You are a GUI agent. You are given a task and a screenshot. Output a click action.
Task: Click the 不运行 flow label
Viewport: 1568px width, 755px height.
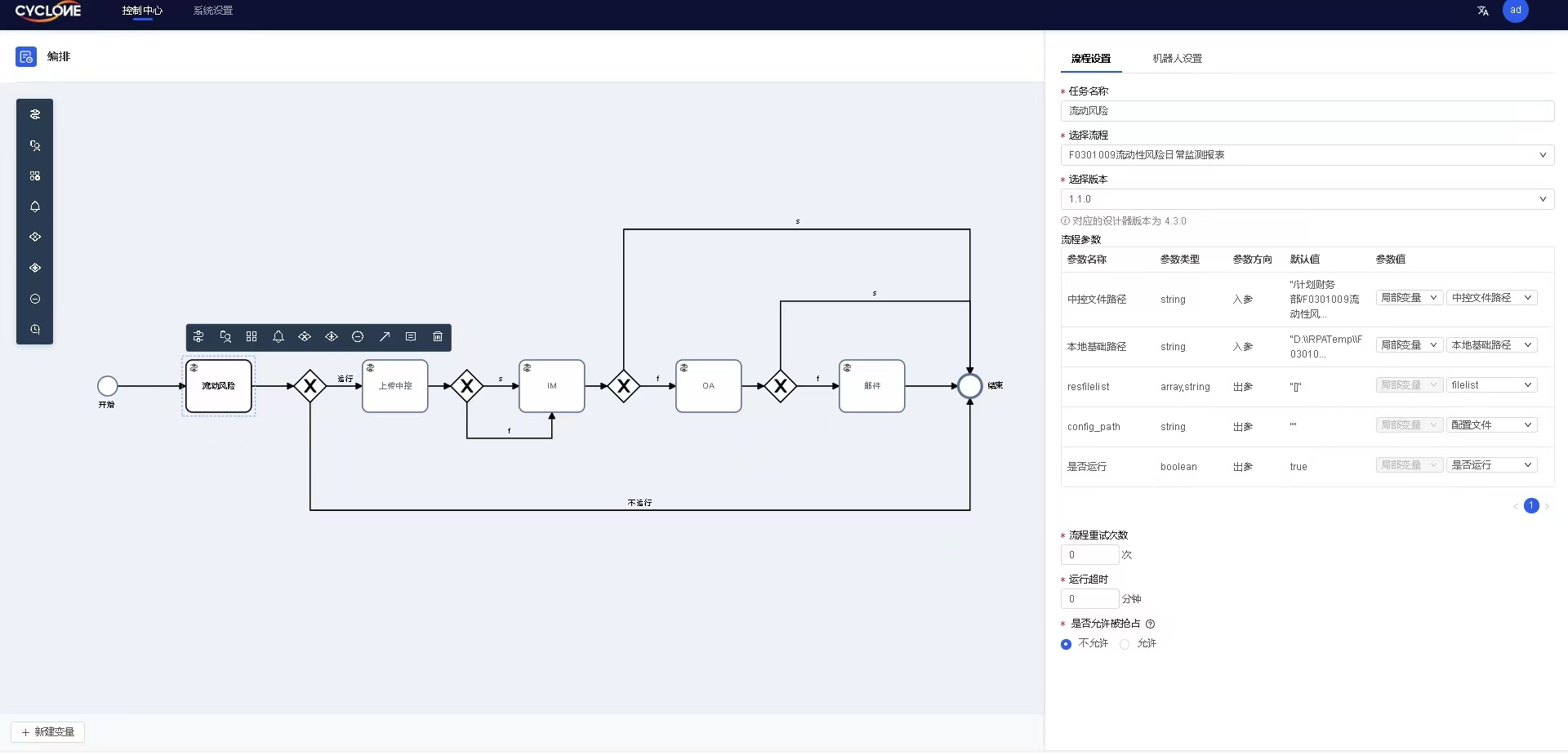pyautogui.click(x=639, y=503)
